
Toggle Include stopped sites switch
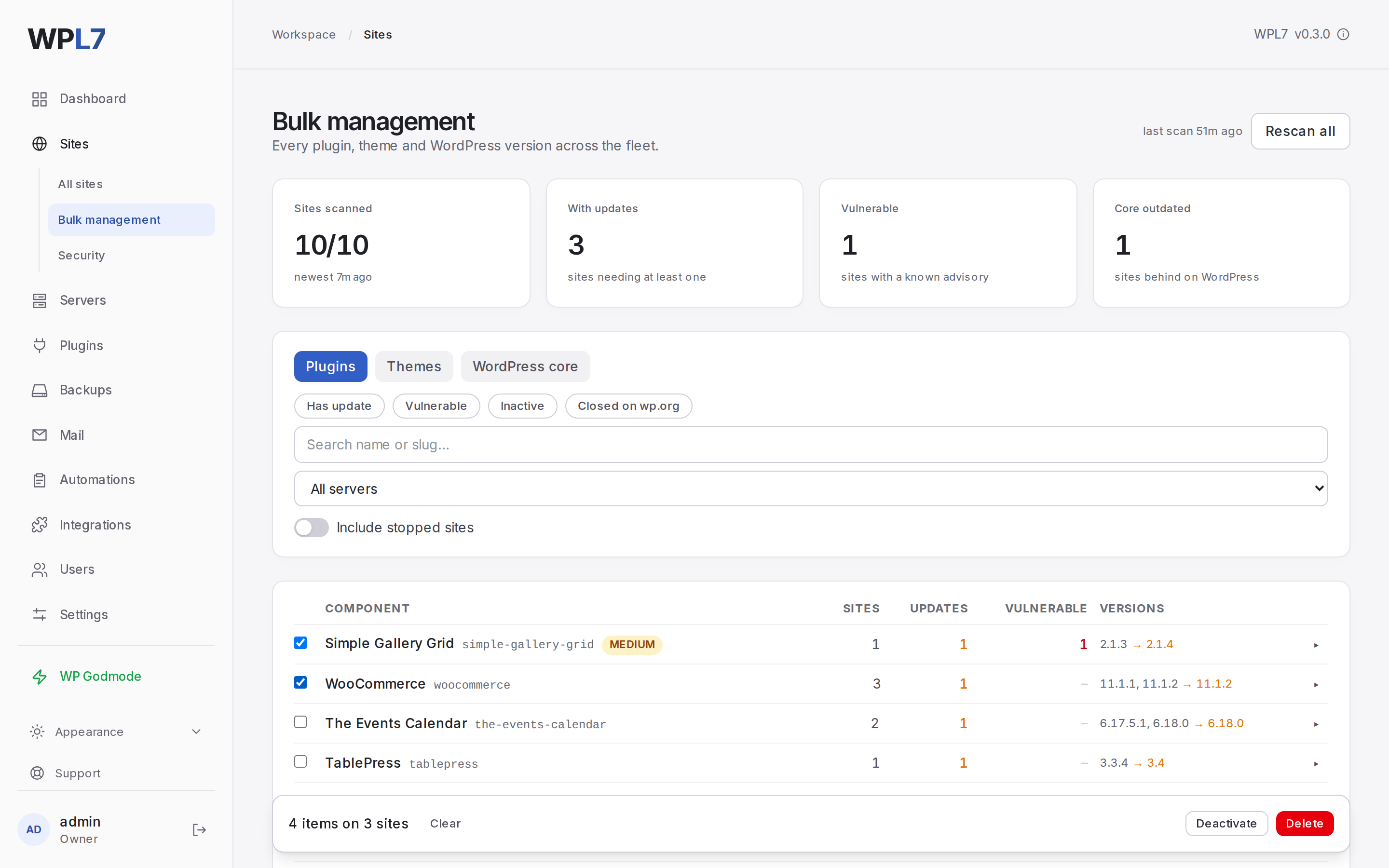click(x=311, y=528)
